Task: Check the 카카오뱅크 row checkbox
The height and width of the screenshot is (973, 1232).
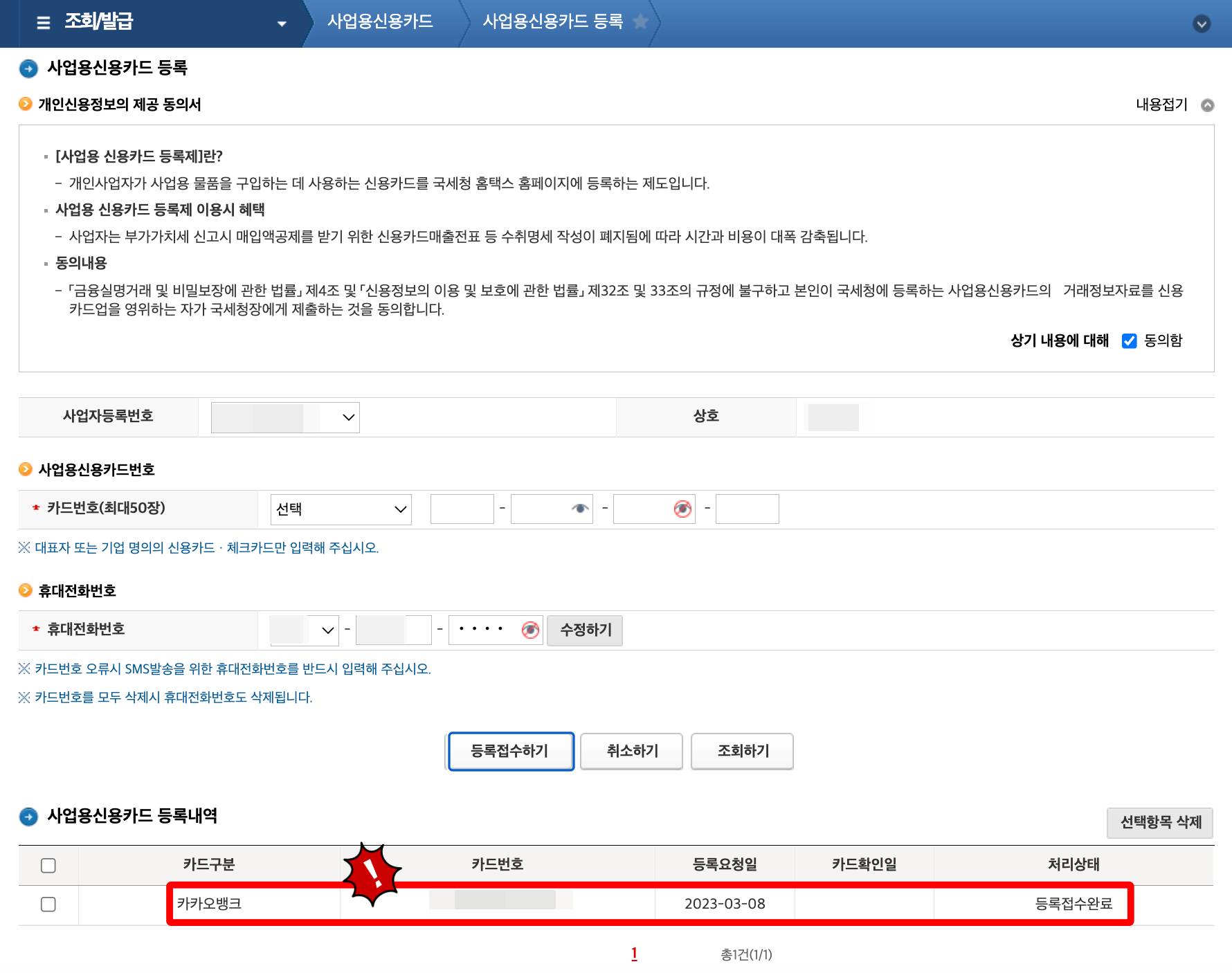Action: tap(47, 903)
